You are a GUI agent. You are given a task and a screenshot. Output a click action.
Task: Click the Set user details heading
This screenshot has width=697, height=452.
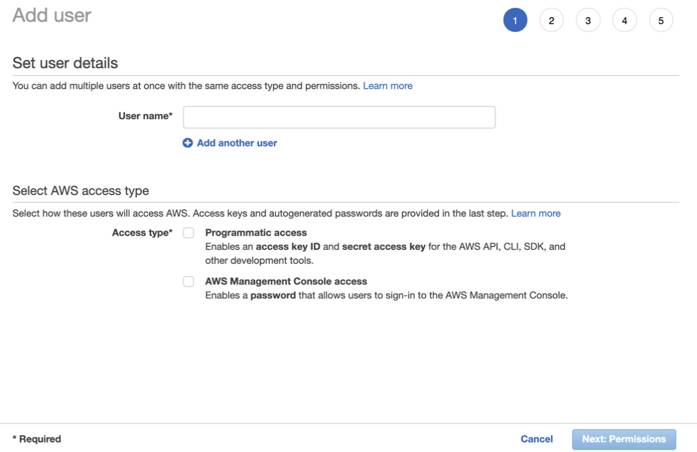(x=65, y=63)
